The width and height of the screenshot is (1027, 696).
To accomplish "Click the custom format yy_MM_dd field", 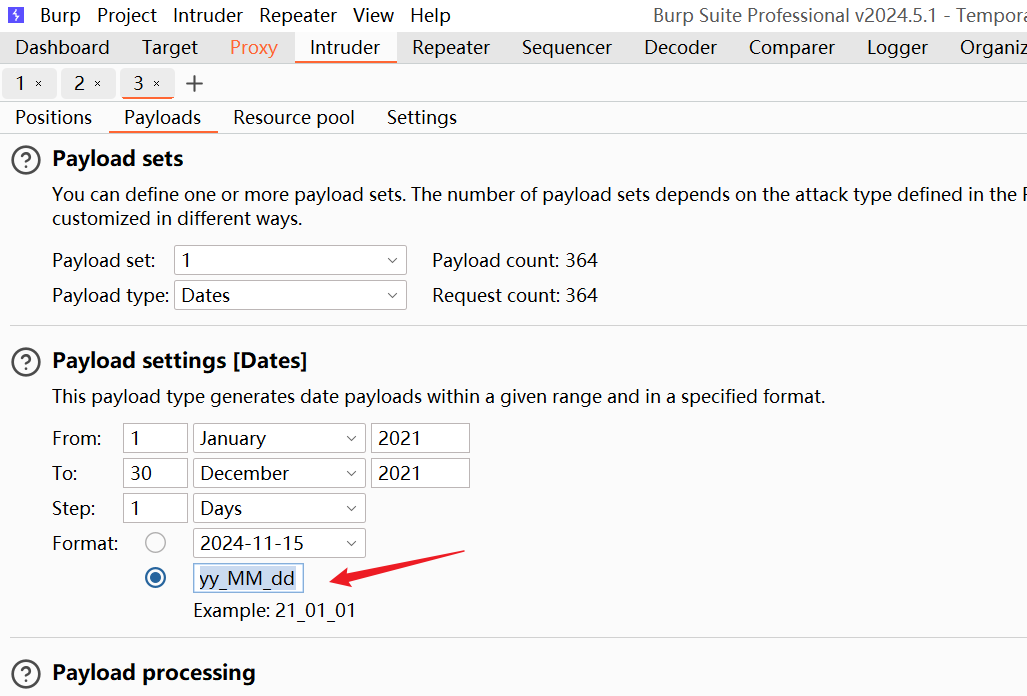I will pos(247,578).
